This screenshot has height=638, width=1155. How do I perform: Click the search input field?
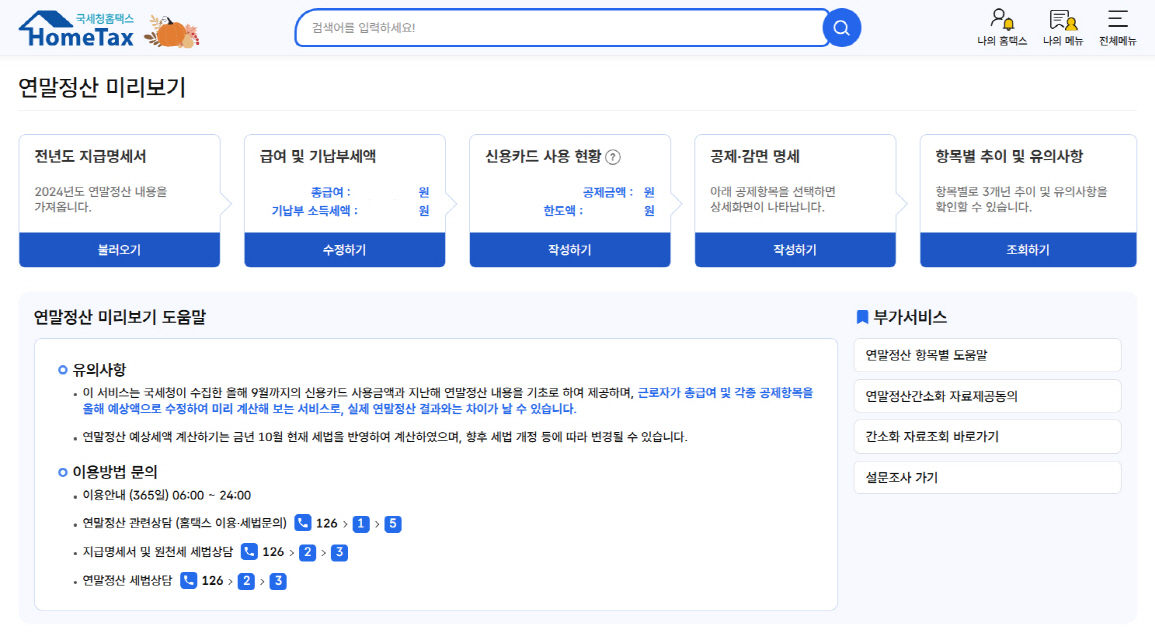point(560,28)
